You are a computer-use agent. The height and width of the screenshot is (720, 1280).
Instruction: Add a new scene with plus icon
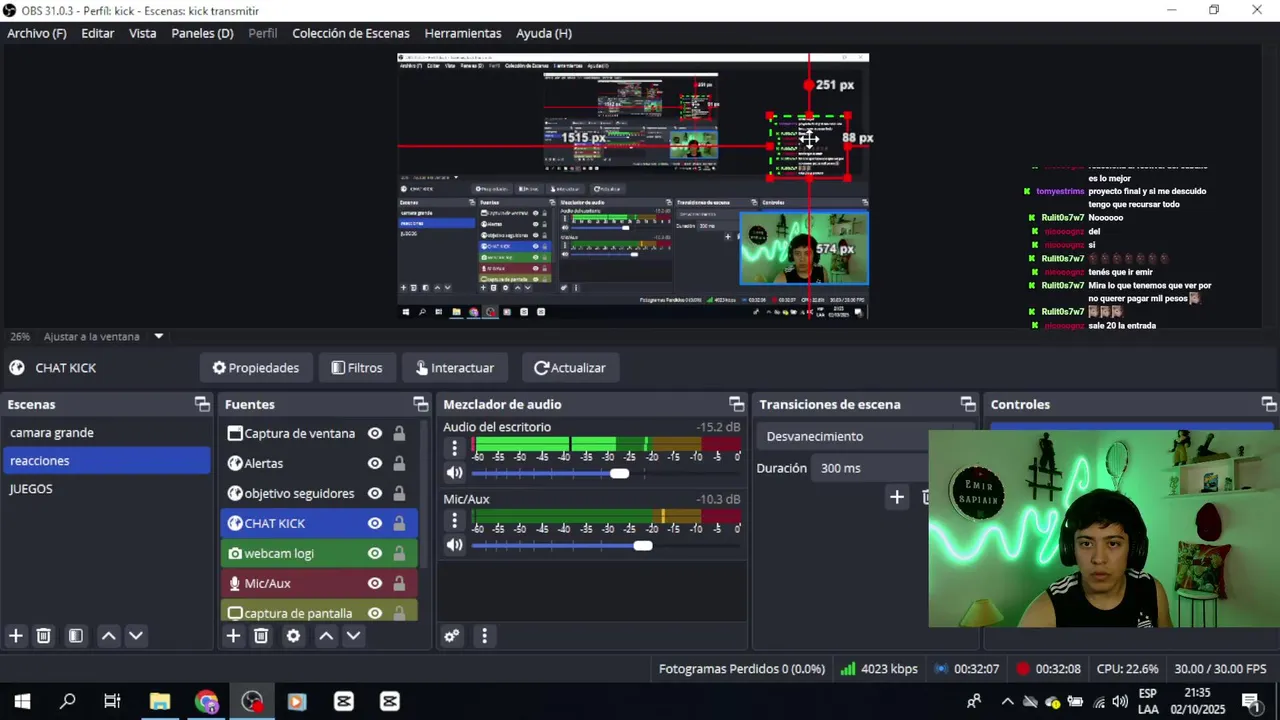[16, 636]
